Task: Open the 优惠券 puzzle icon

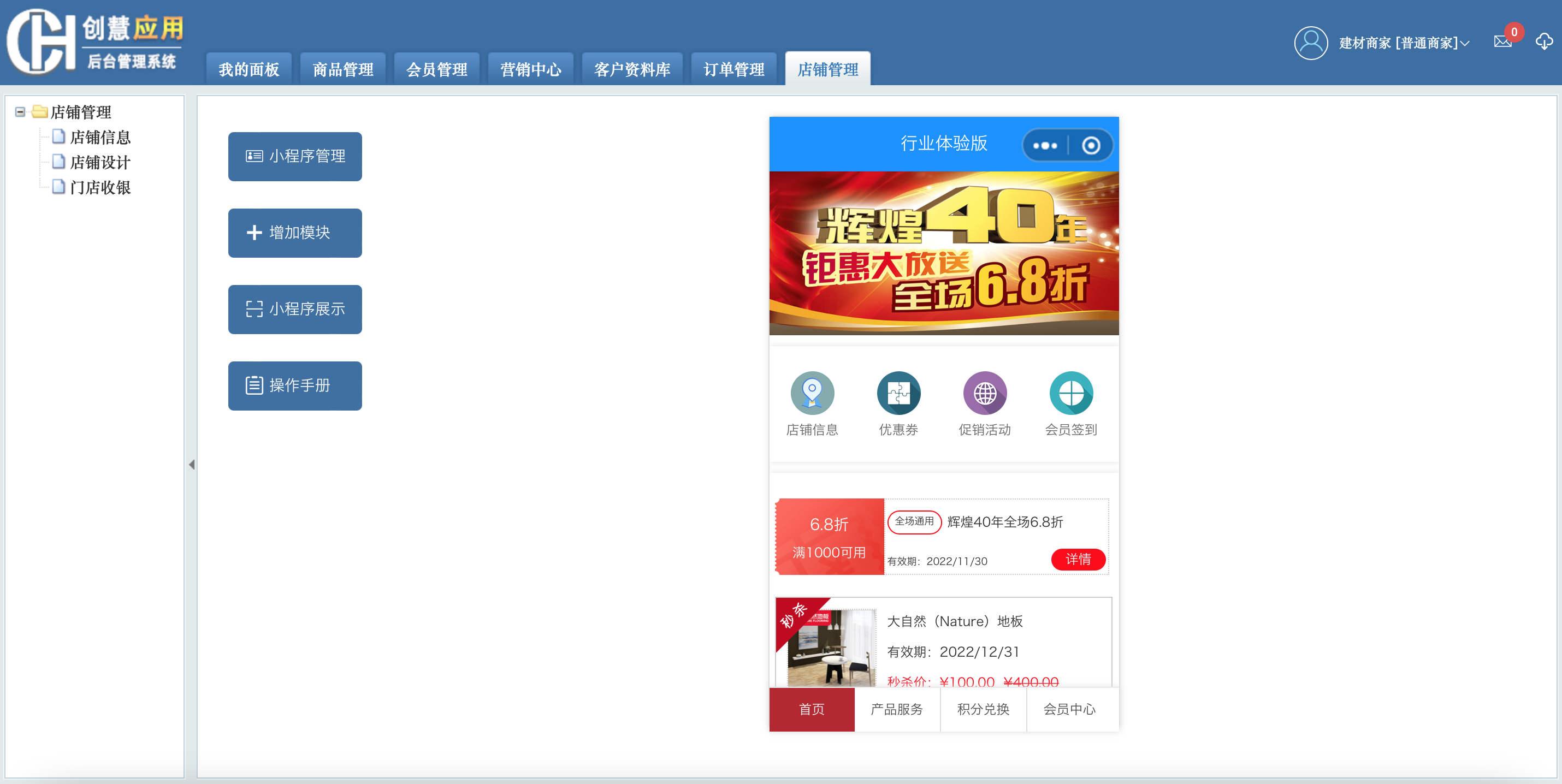Action: pyautogui.click(x=898, y=393)
